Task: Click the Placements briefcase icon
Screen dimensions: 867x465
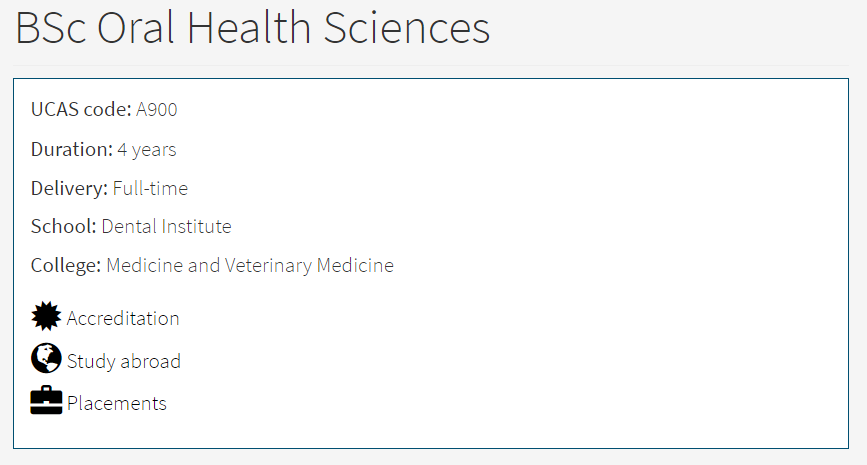Action: (x=46, y=400)
